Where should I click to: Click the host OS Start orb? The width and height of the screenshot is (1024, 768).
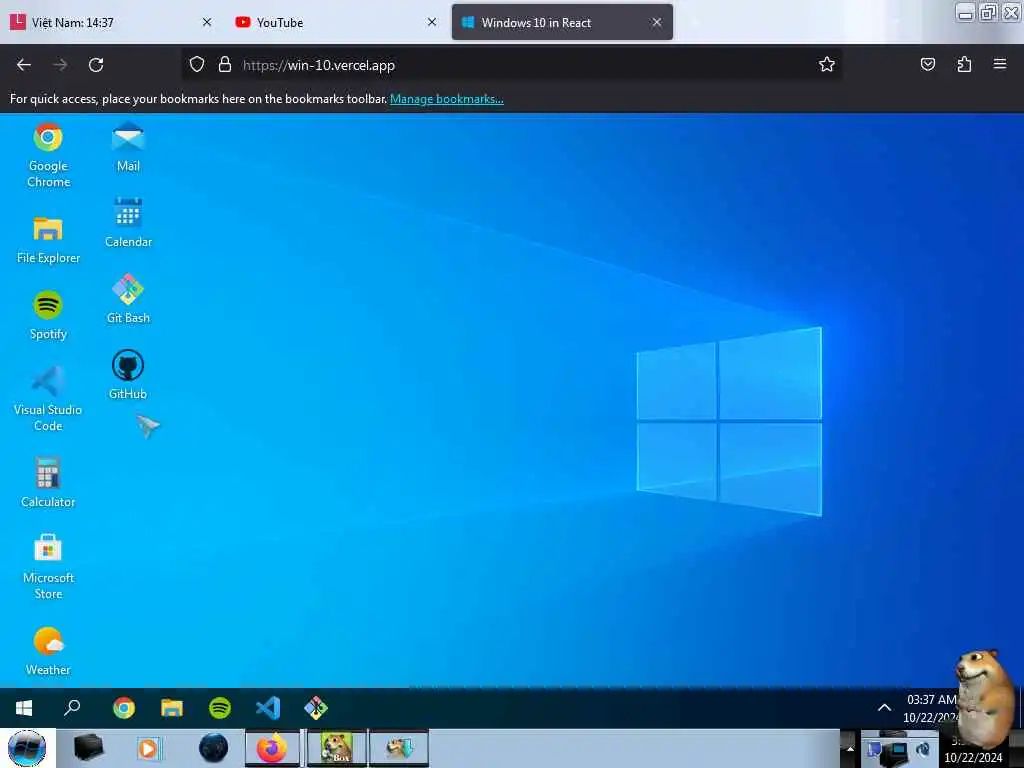pyautogui.click(x=27, y=748)
